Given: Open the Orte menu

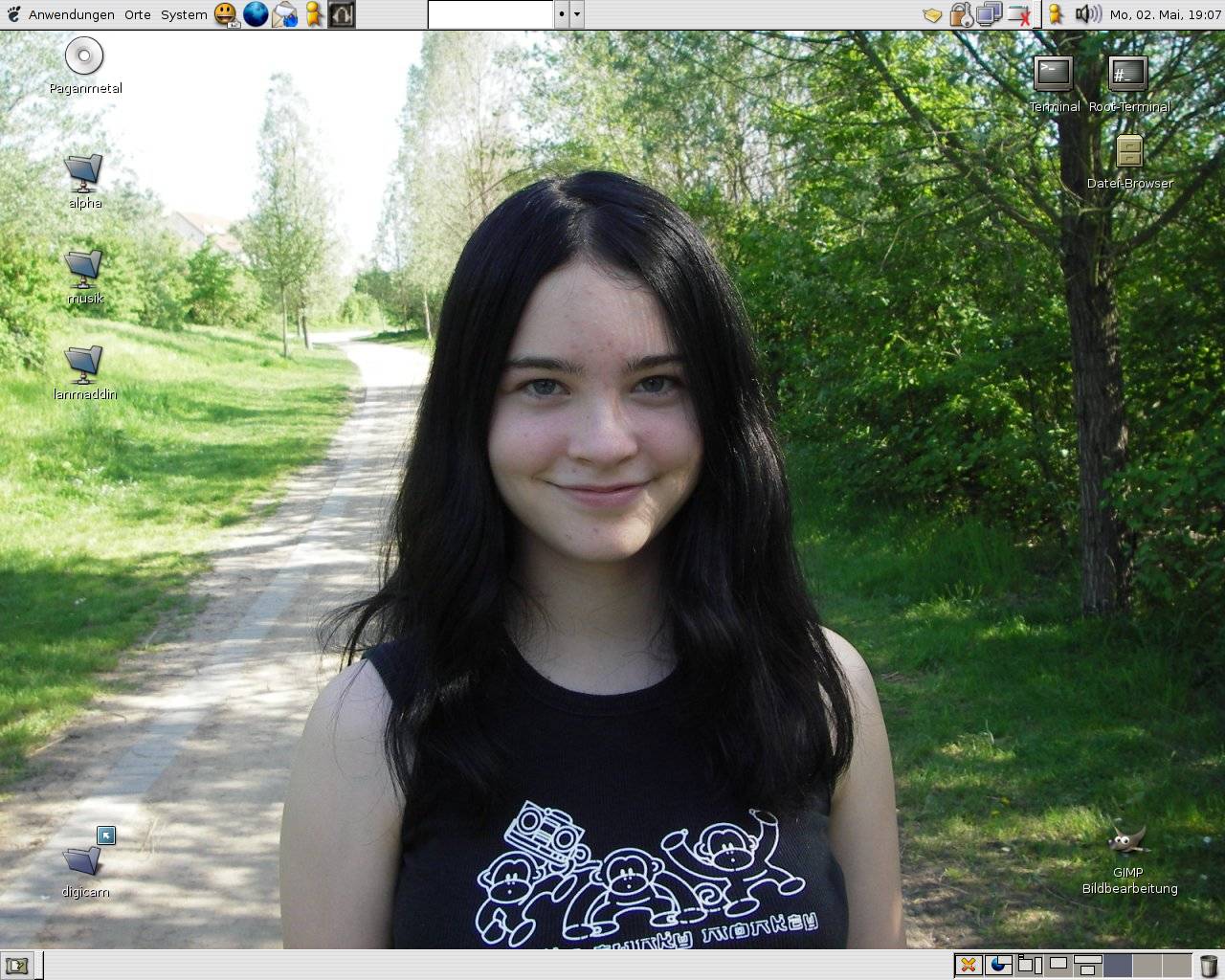Looking at the screenshot, I should coord(138,14).
